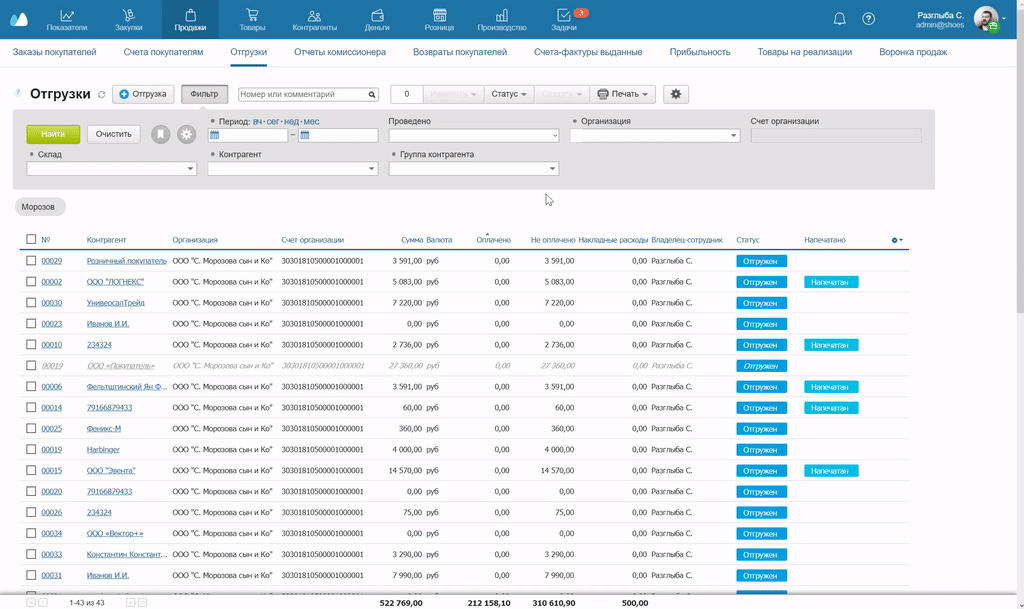This screenshot has height=609, width=1024.
Task: Click the search field for number or comment
Action: click(302, 94)
